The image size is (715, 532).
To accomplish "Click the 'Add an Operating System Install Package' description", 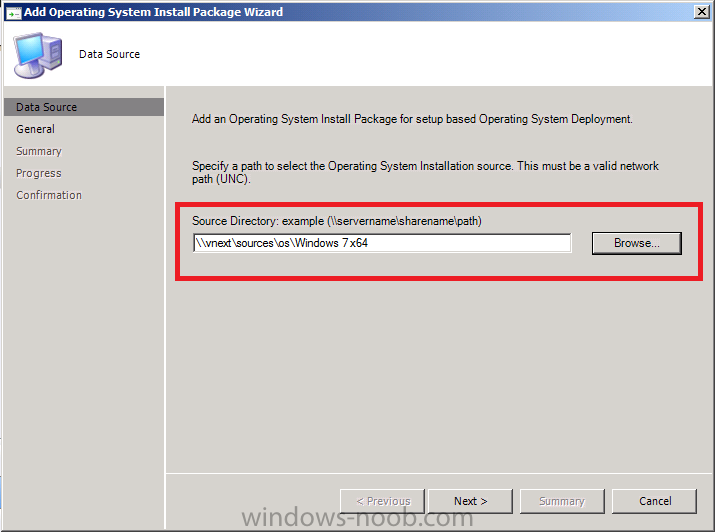I will coord(412,119).
